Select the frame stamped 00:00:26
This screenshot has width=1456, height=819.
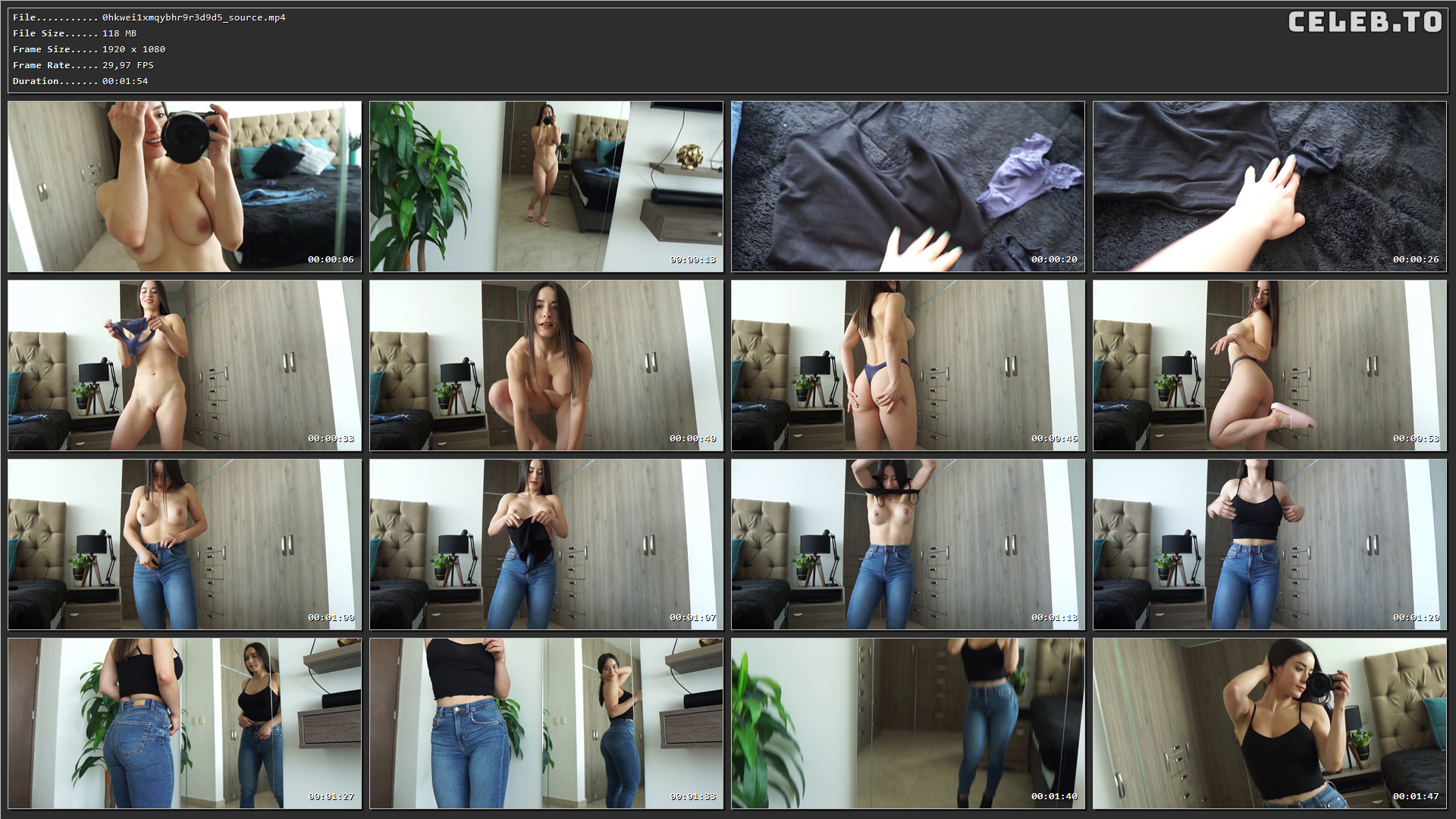pos(1269,187)
